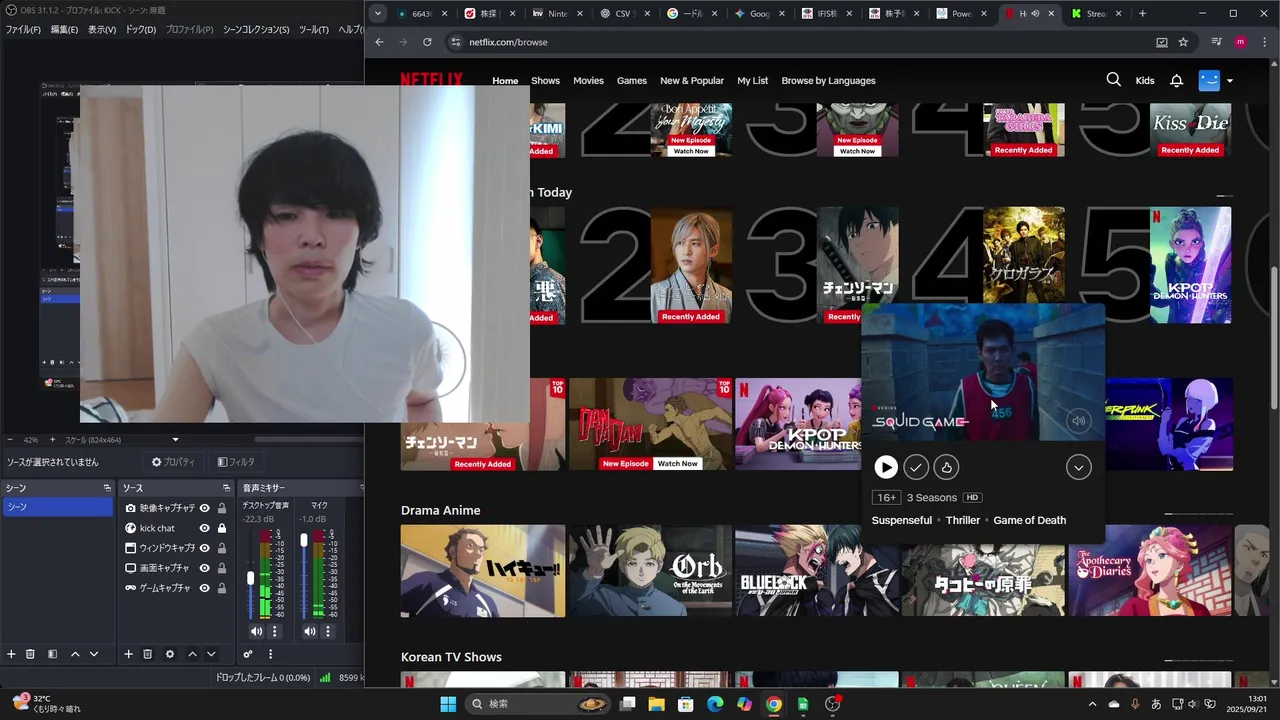Toggle visibility of kick chat source
1280x720 pixels.
pos(204,528)
